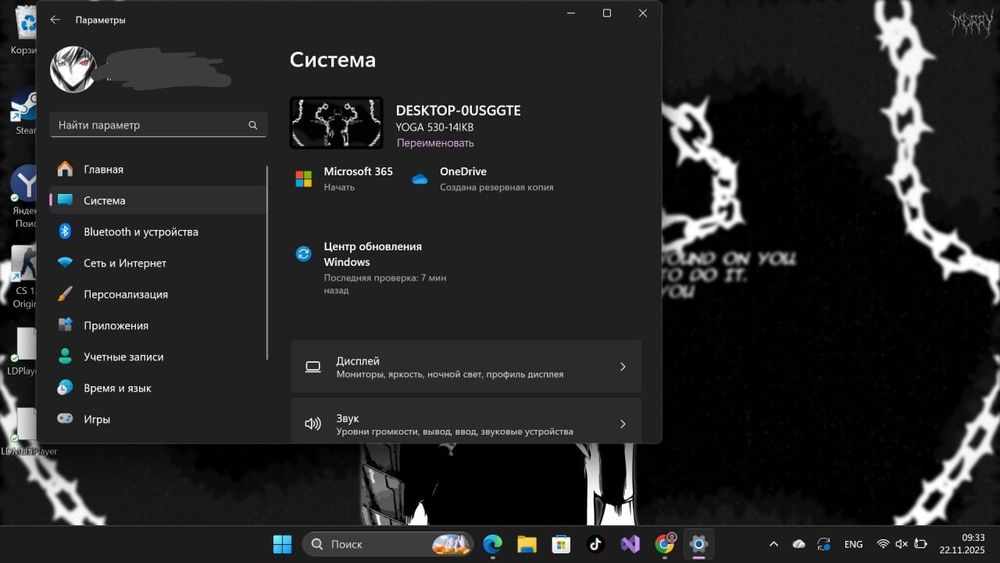This screenshot has height=563, width=1000.
Task: Open Google Chrome from taskbar
Action: pyautogui.click(x=665, y=544)
